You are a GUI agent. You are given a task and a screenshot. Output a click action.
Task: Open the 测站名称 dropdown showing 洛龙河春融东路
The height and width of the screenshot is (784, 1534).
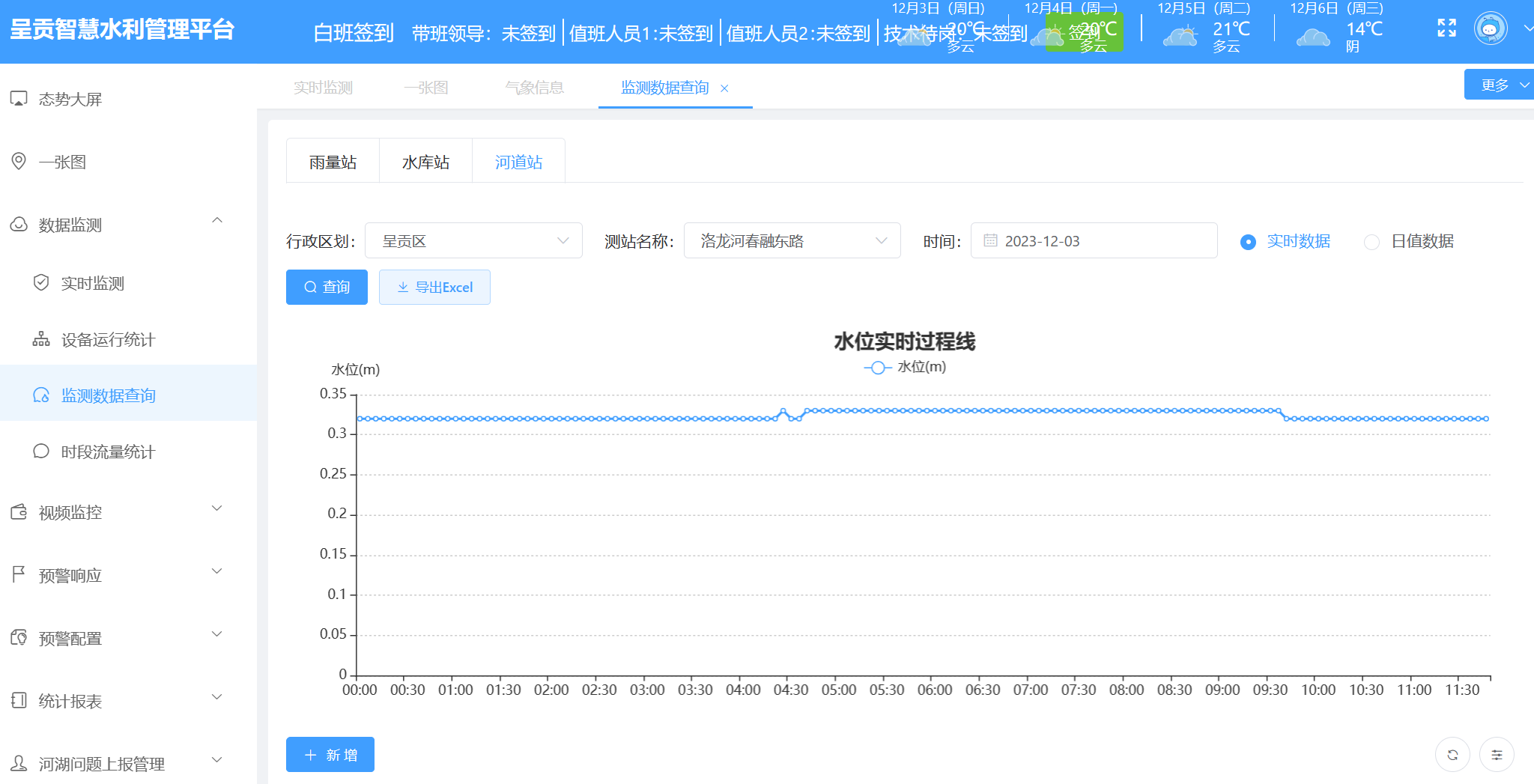(792, 240)
